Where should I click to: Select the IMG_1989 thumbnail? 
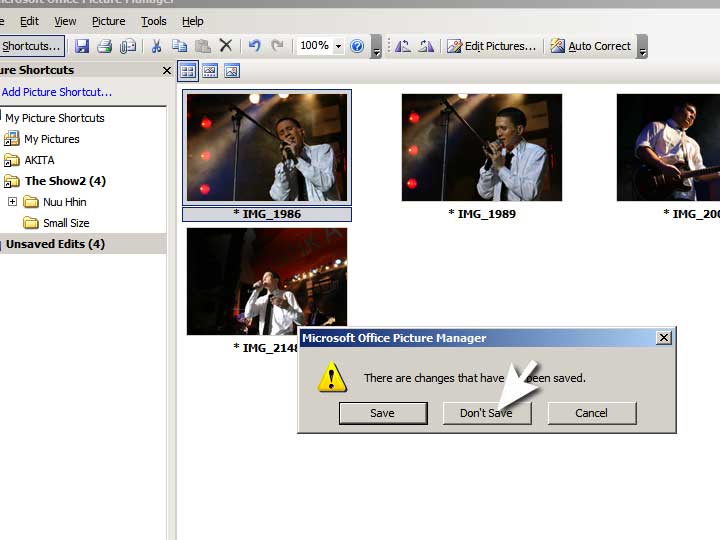tap(482, 148)
